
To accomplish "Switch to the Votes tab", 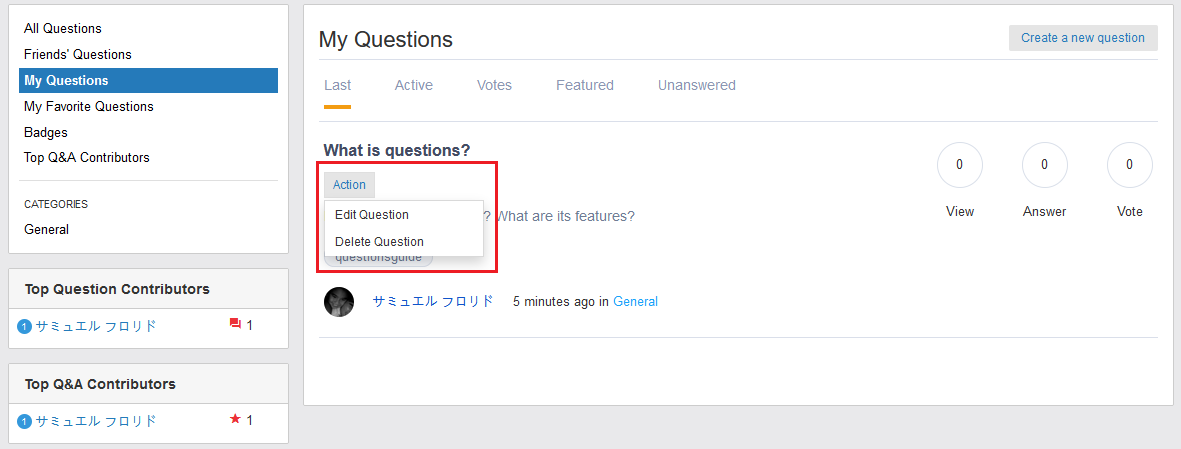I will tap(494, 86).
